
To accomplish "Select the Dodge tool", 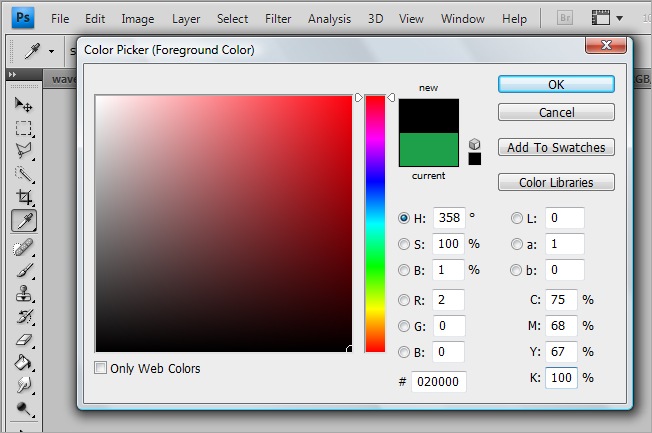I will (24, 409).
